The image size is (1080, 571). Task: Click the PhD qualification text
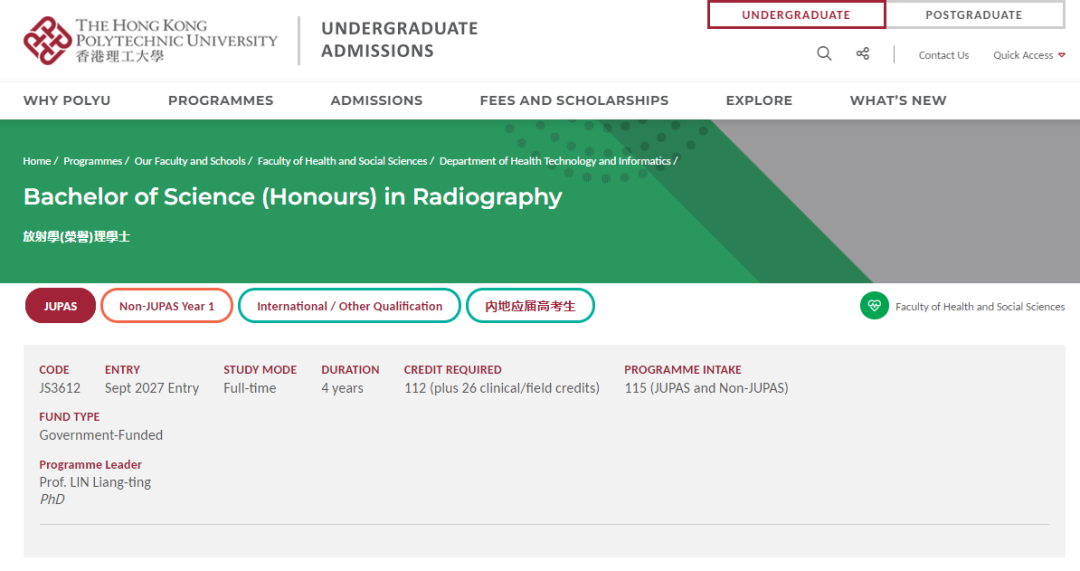[52, 499]
